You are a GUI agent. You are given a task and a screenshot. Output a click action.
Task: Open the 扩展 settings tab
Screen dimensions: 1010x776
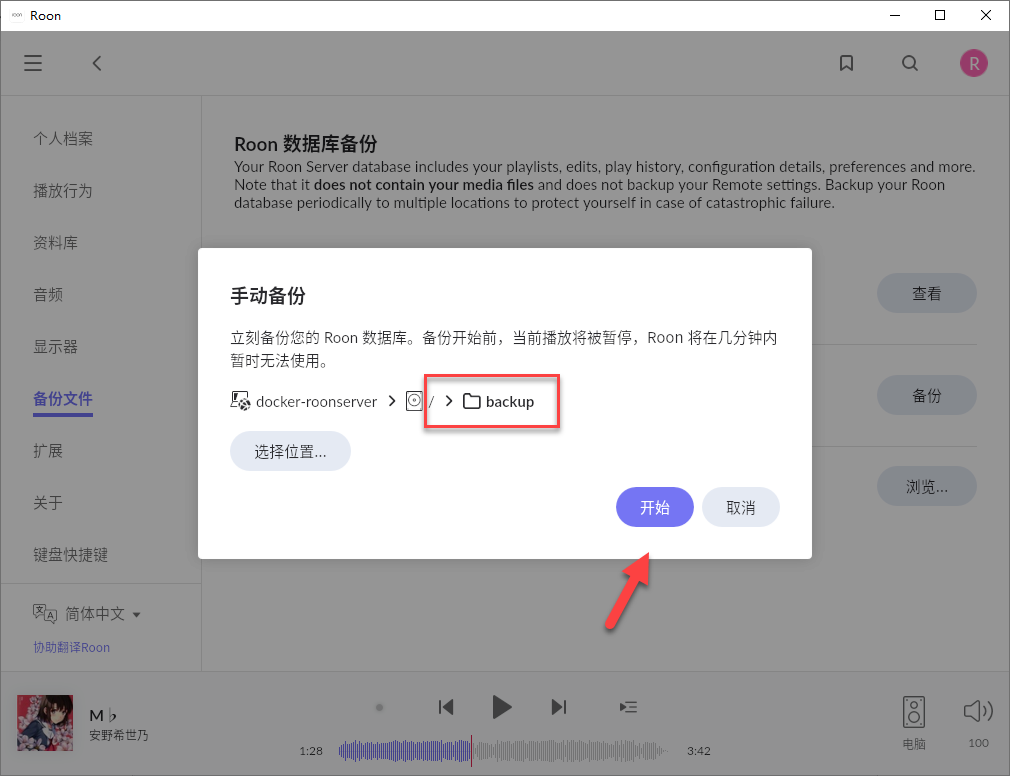point(48,451)
